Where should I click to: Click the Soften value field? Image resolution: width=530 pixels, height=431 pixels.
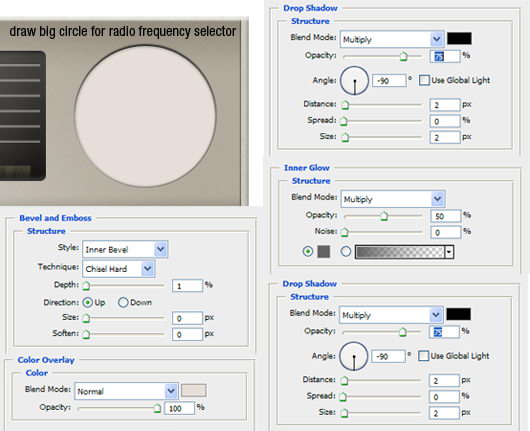[187, 334]
